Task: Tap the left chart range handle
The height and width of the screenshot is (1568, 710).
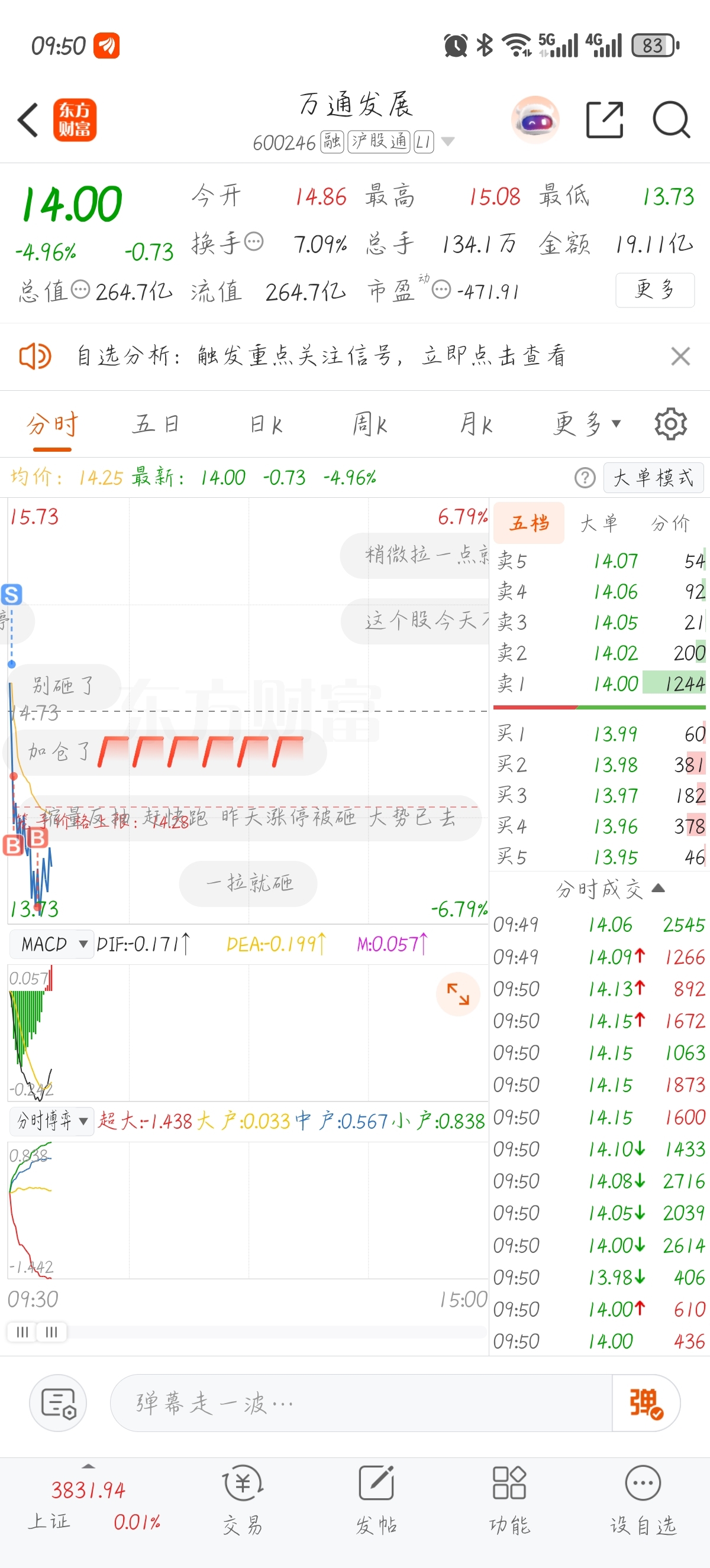Action: tap(22, 1332)
